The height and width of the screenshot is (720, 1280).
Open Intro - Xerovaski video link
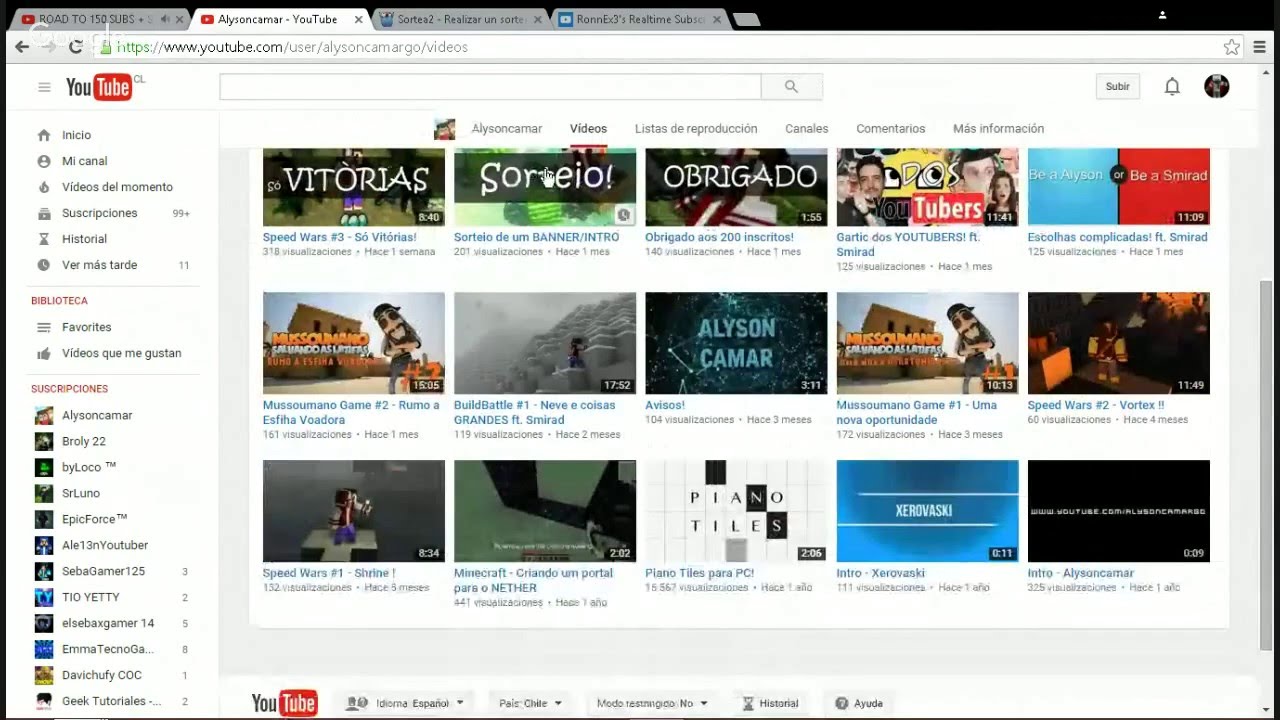point(880,573)
